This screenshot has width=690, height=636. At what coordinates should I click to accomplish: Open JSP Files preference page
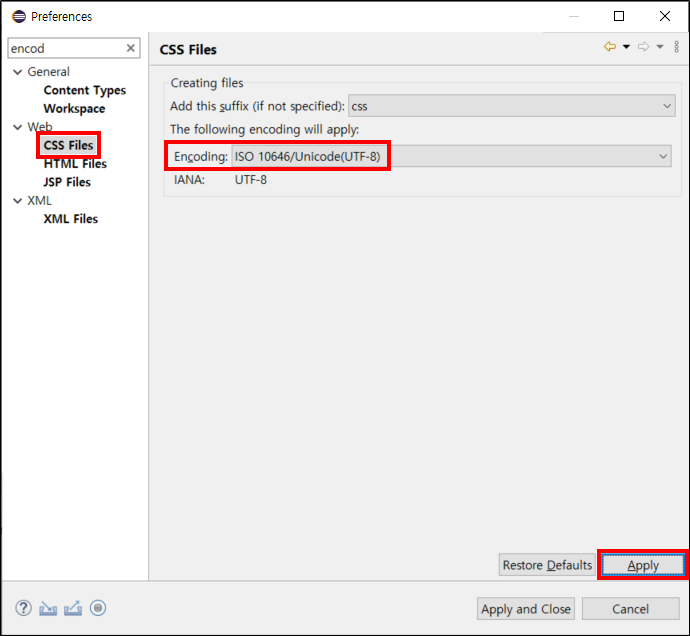pyautogui.click(x=67, y=182)
